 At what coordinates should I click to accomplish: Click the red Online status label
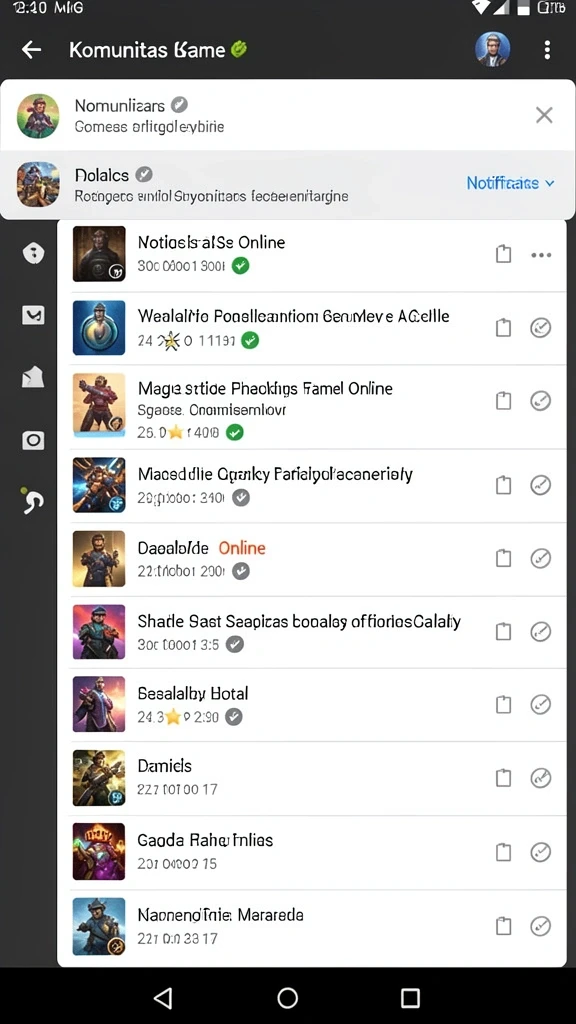pos(242,547)
